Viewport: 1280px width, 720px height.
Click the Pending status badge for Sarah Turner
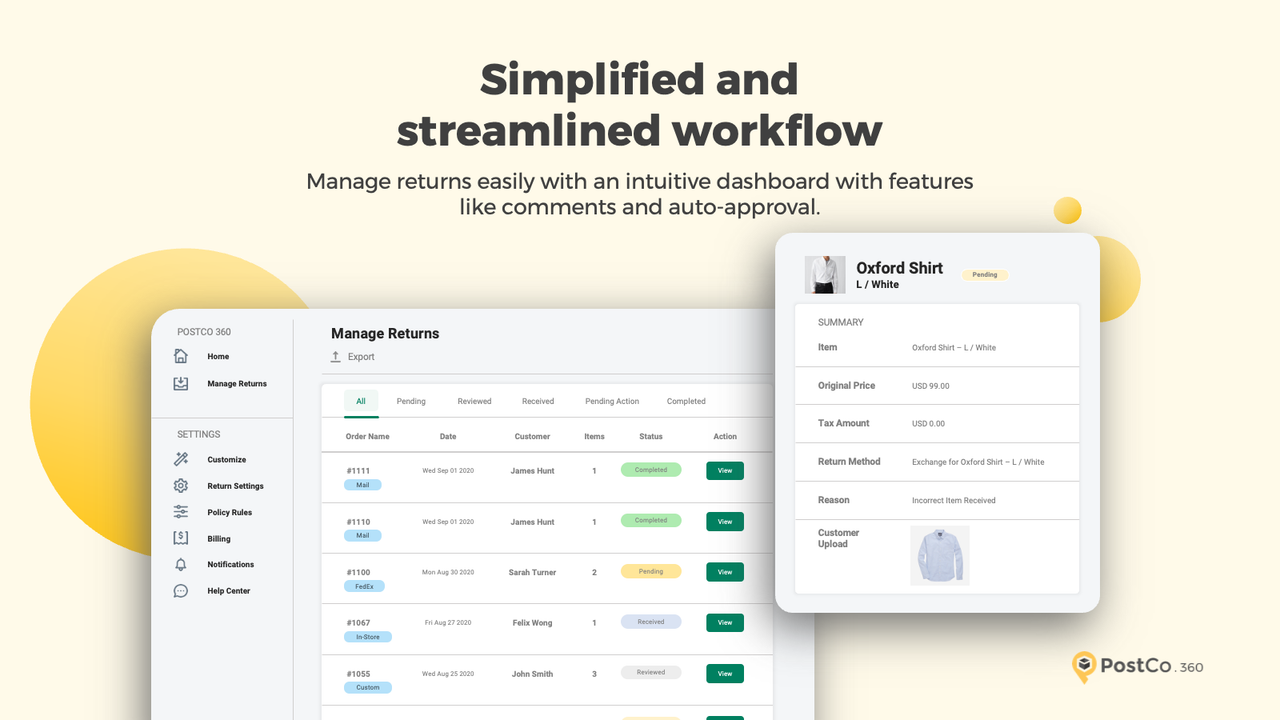pyautogui.click(x=651, y=572)
